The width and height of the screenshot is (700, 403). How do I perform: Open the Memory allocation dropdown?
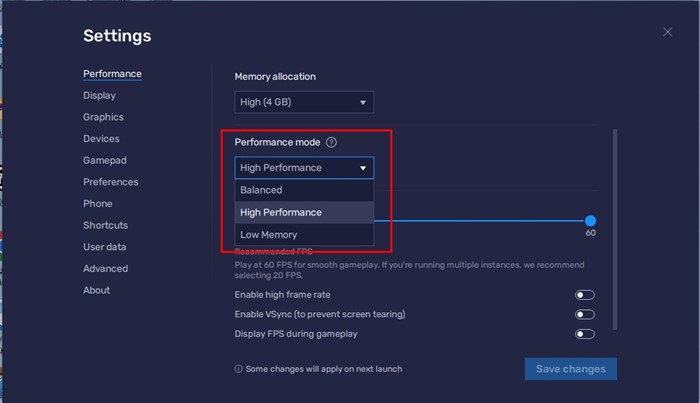[x=304, y=102]
